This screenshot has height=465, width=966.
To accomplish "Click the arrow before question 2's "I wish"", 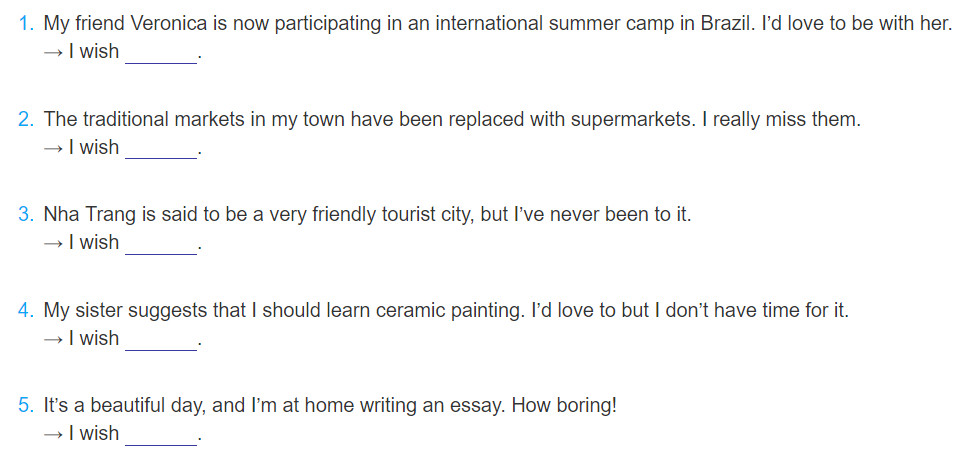I will pyautogui.click(x=53, y=148).
